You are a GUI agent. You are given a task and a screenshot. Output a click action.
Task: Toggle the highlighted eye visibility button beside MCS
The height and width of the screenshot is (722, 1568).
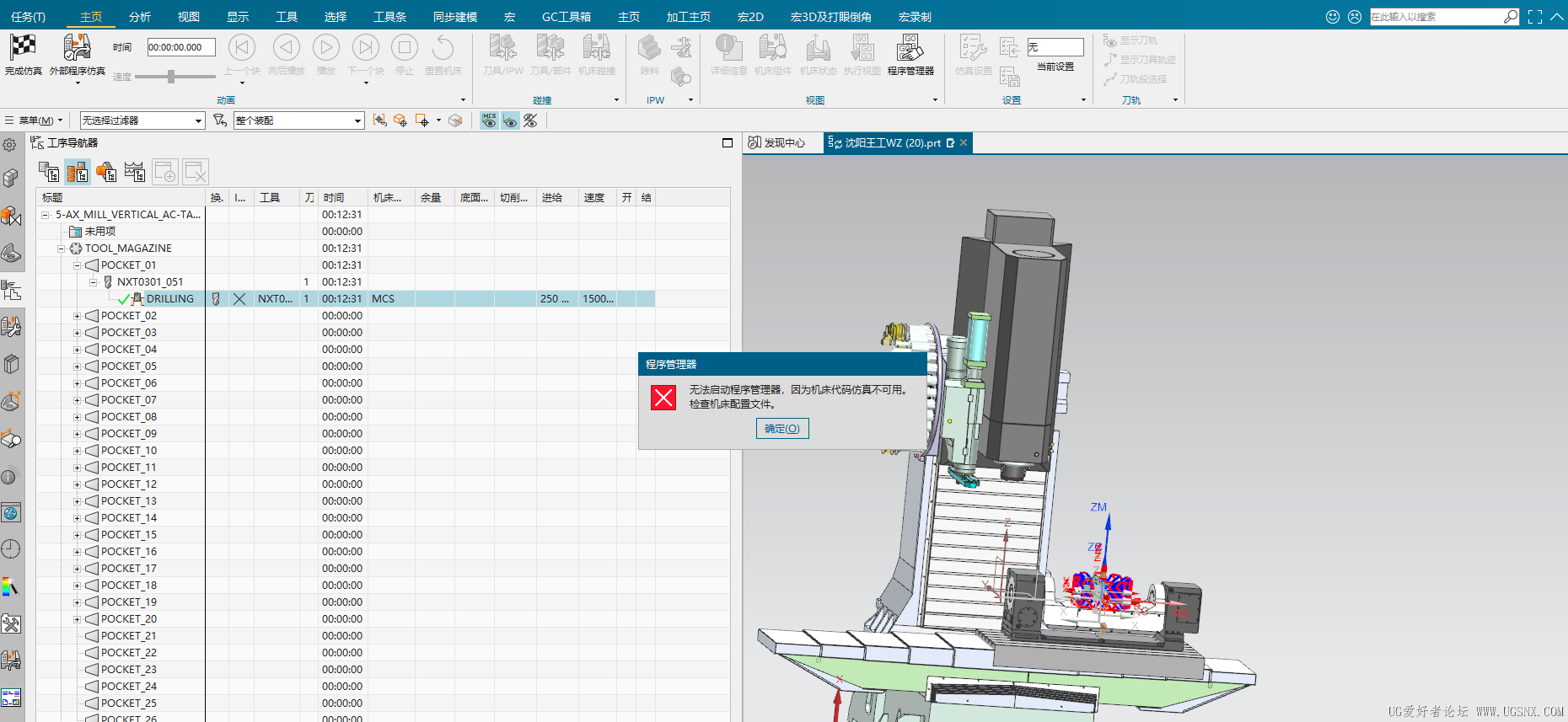[510, 120]
